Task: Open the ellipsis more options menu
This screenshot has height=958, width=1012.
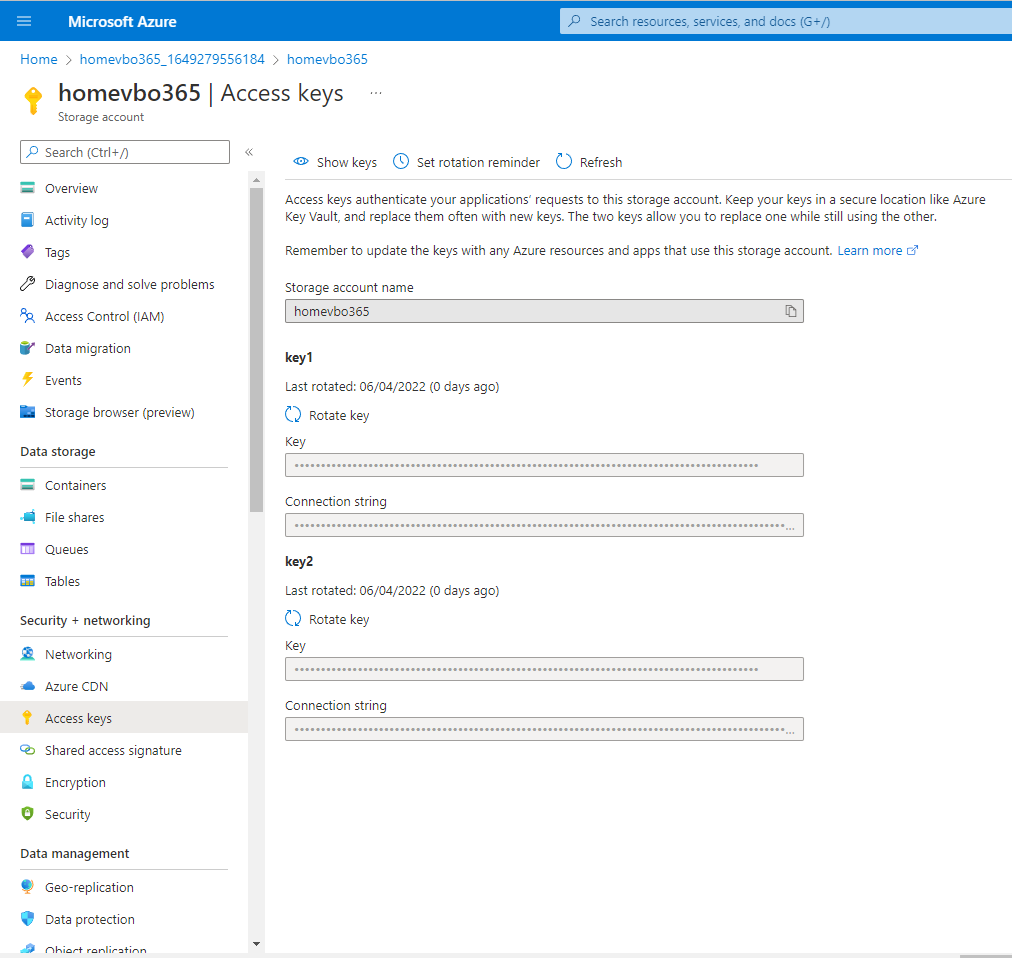Action: (x=376, y=93)
